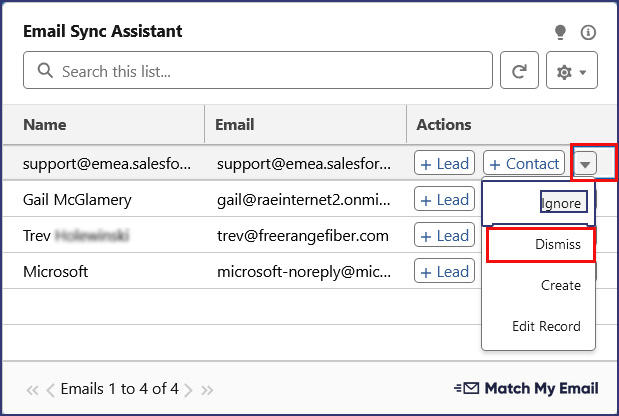
Task: Choose Dismiss in the dropdown menu
Action: [x=558, y=244]
